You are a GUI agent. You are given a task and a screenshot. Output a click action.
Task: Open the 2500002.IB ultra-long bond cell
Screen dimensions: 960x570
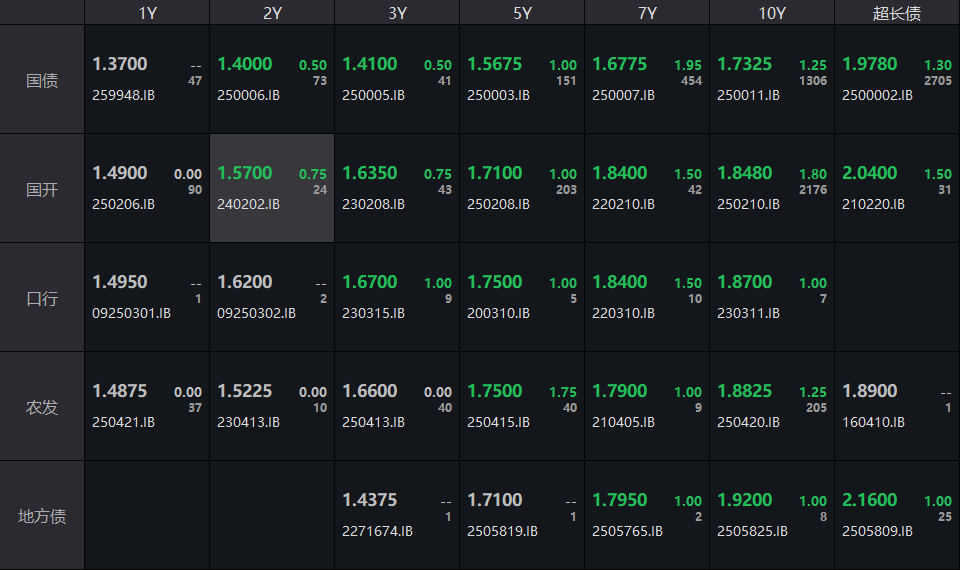tap(897, 80)
